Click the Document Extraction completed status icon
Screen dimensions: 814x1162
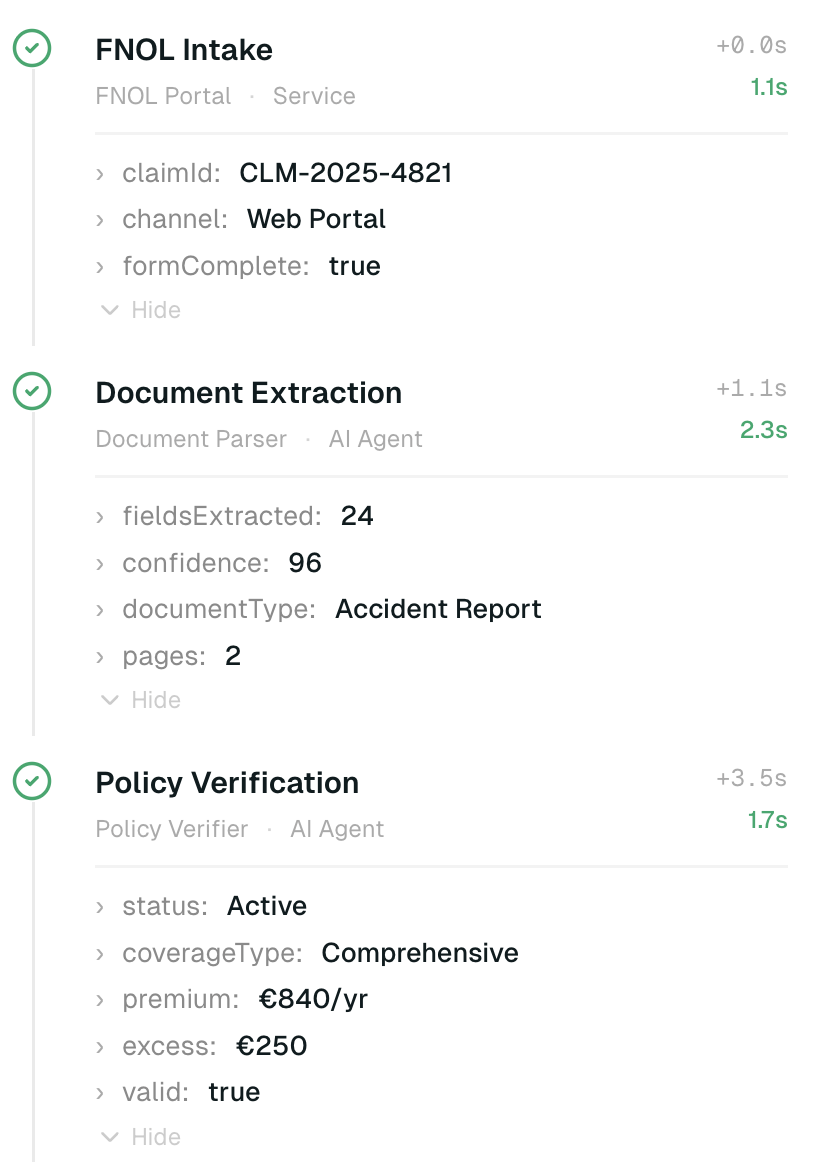pyautogui.click(x=32, y=391)
